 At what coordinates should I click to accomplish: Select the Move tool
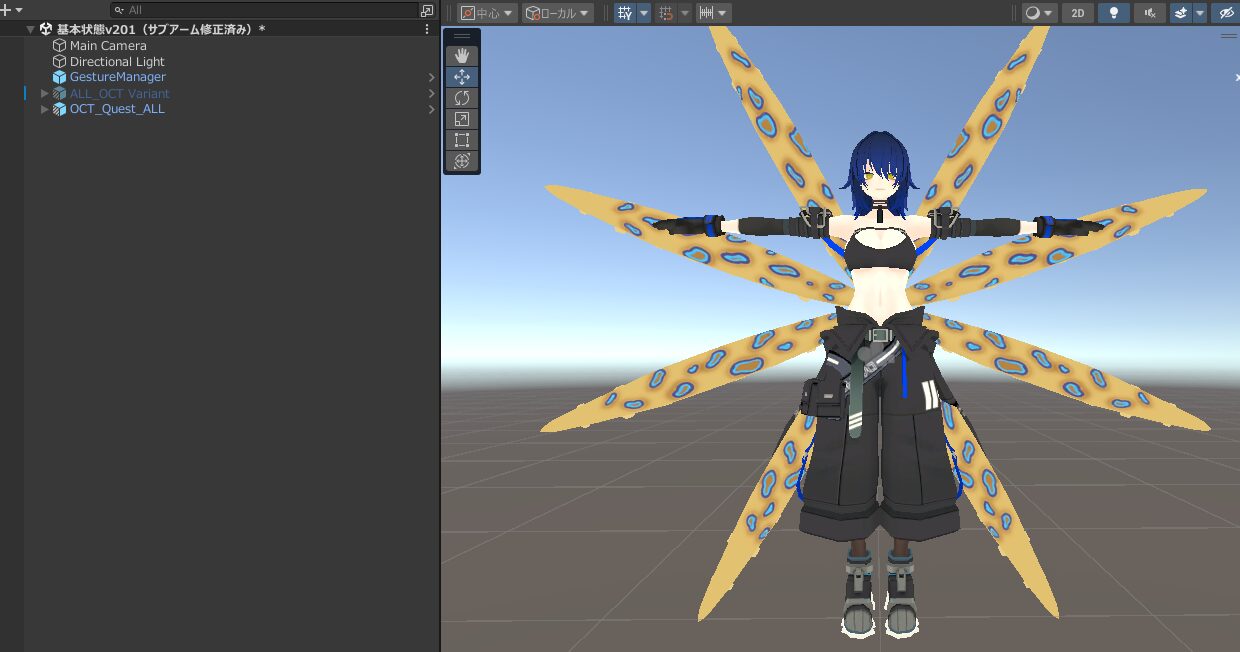(x=462, y=77)
